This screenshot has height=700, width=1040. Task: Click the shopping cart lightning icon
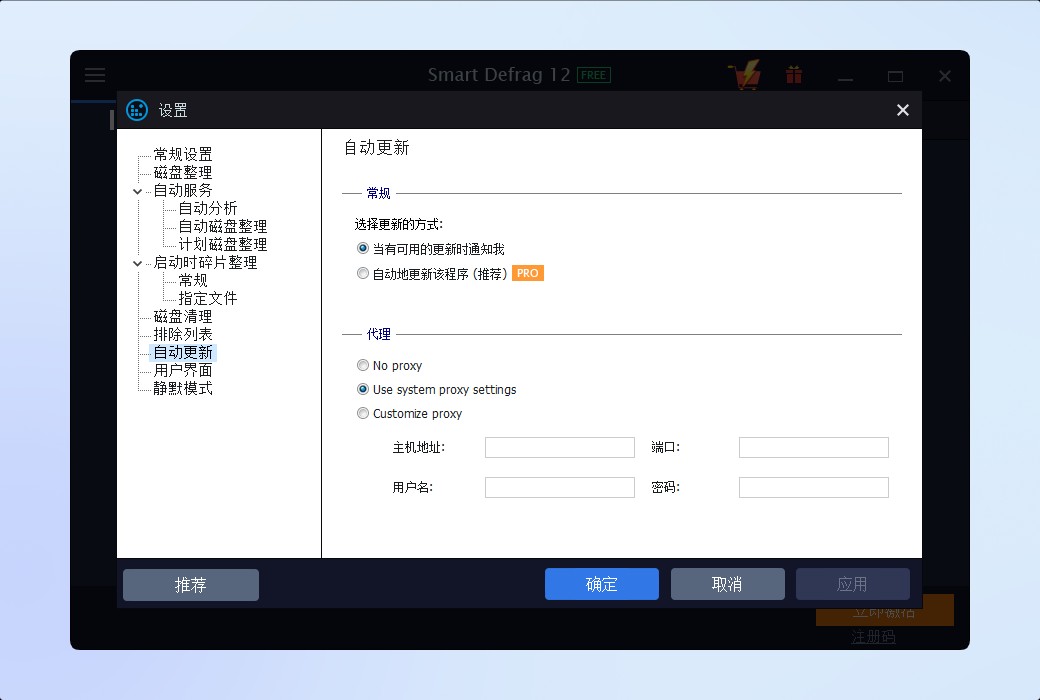pyautogui.click(x=745, y=74)
